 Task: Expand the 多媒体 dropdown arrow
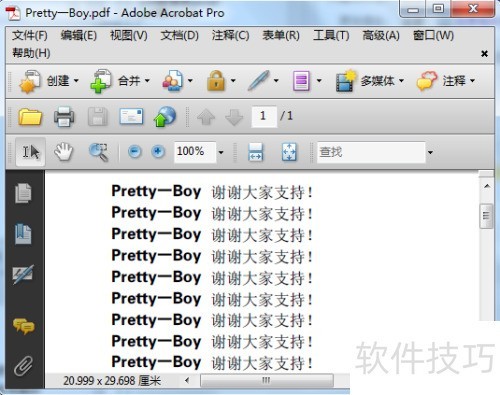(401, 81)
